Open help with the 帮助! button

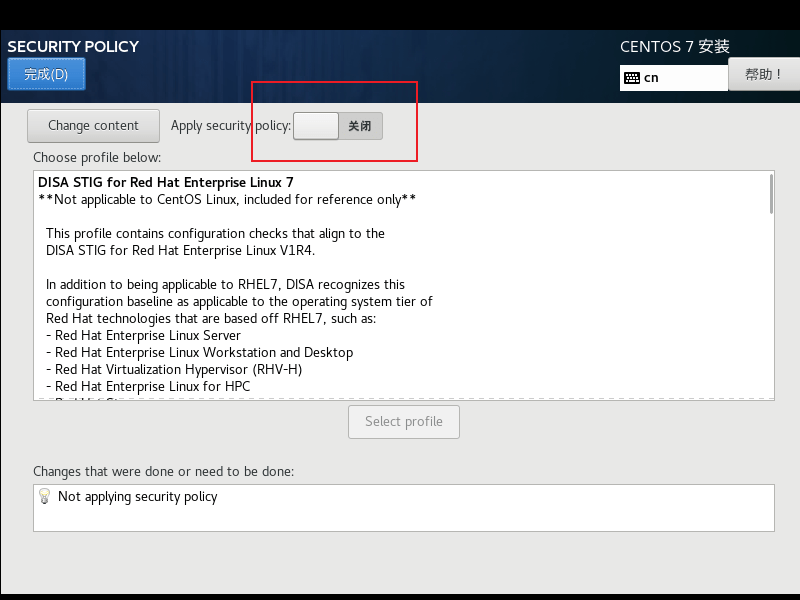pos(764,74)
